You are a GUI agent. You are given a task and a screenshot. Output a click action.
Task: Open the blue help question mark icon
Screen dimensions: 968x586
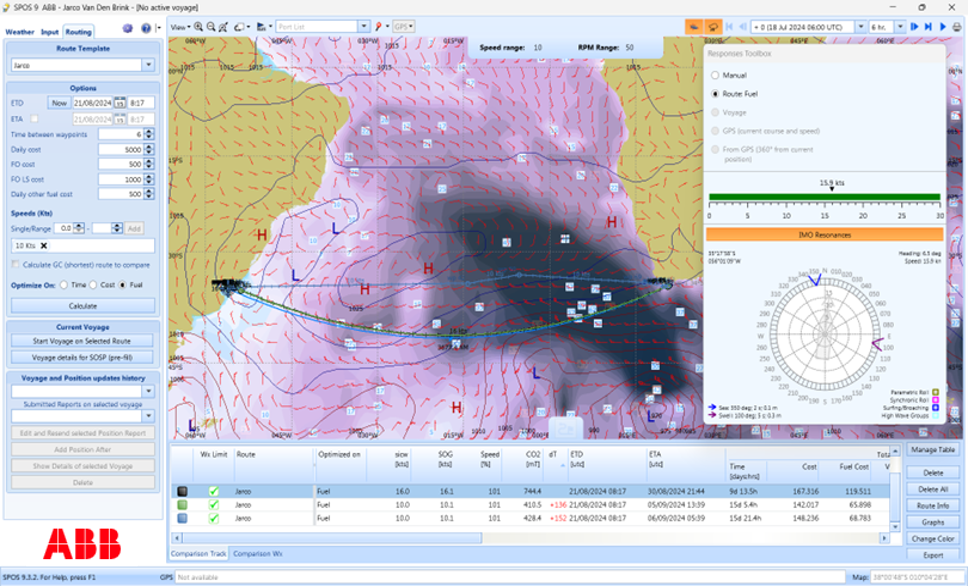click(x=146, y=28)
